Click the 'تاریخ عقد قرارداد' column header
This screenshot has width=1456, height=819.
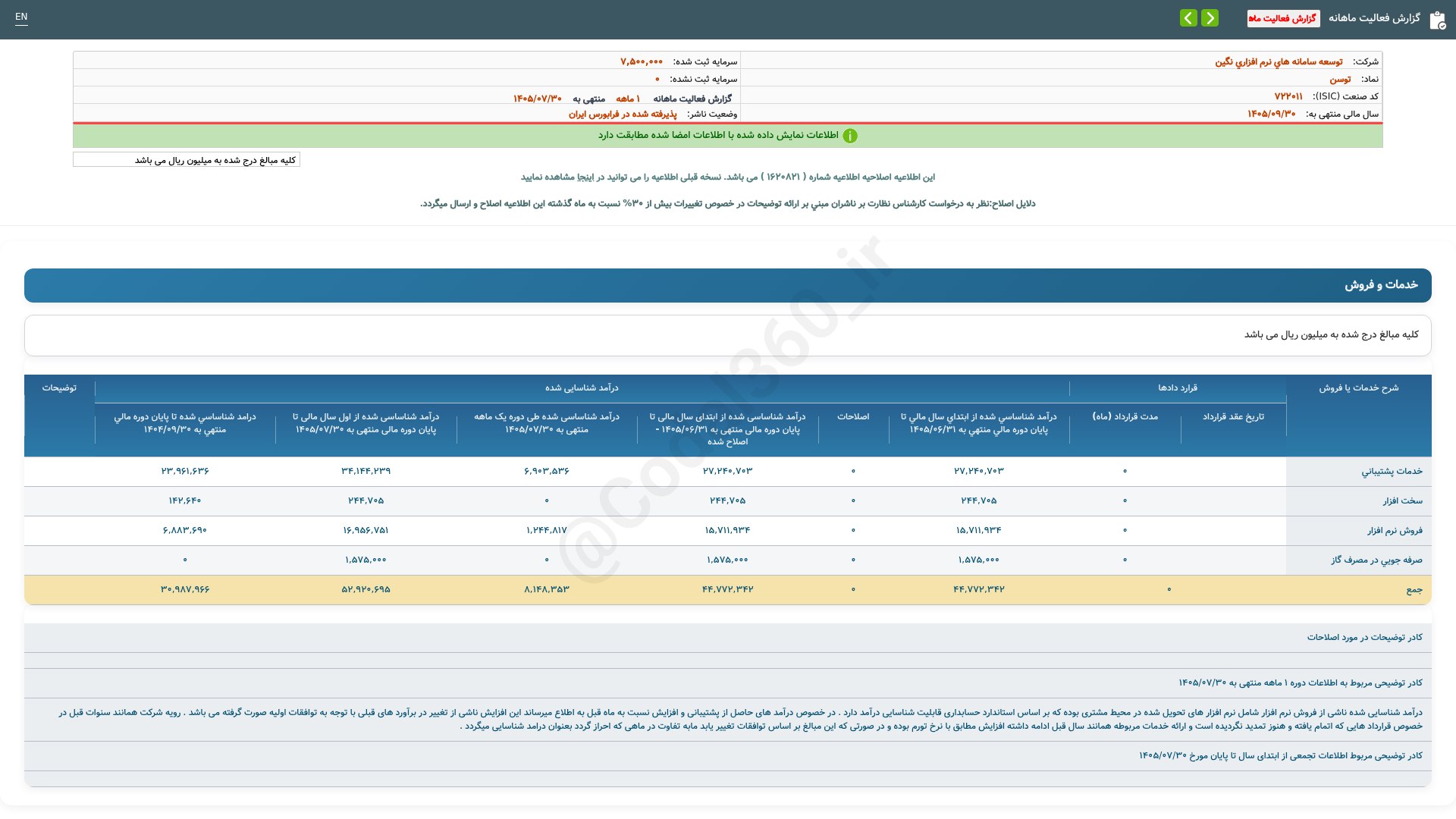point(1233,416)
